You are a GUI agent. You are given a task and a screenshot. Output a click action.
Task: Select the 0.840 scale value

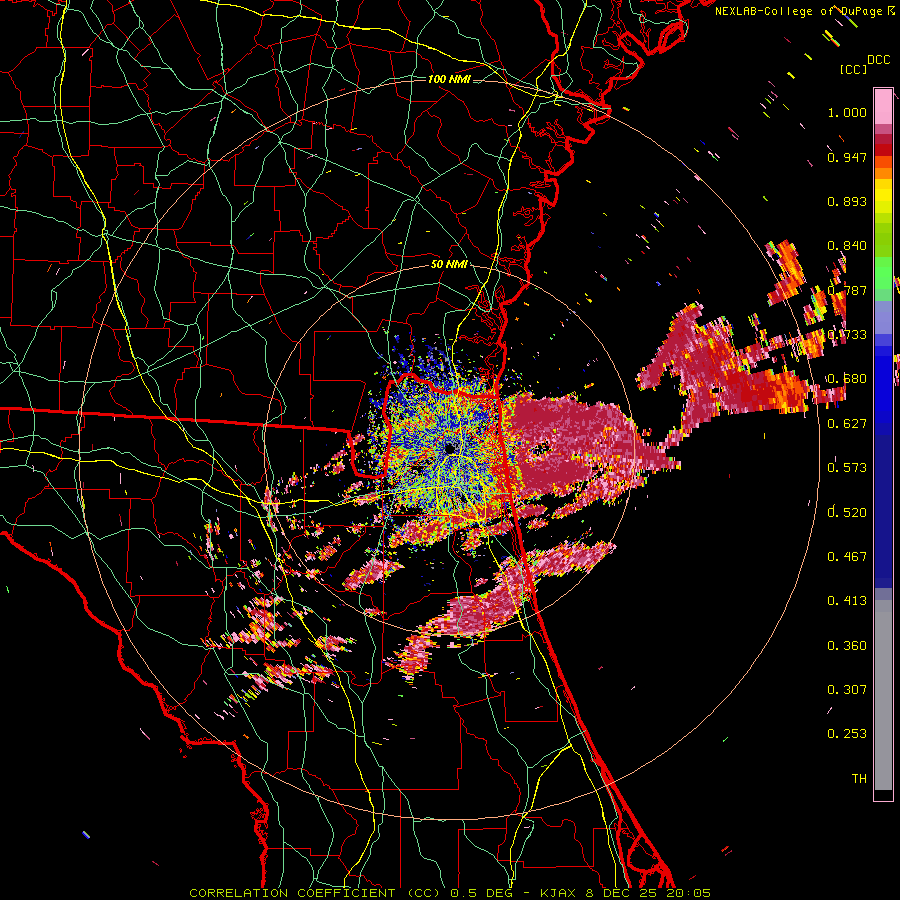click(x=847, y=246)
